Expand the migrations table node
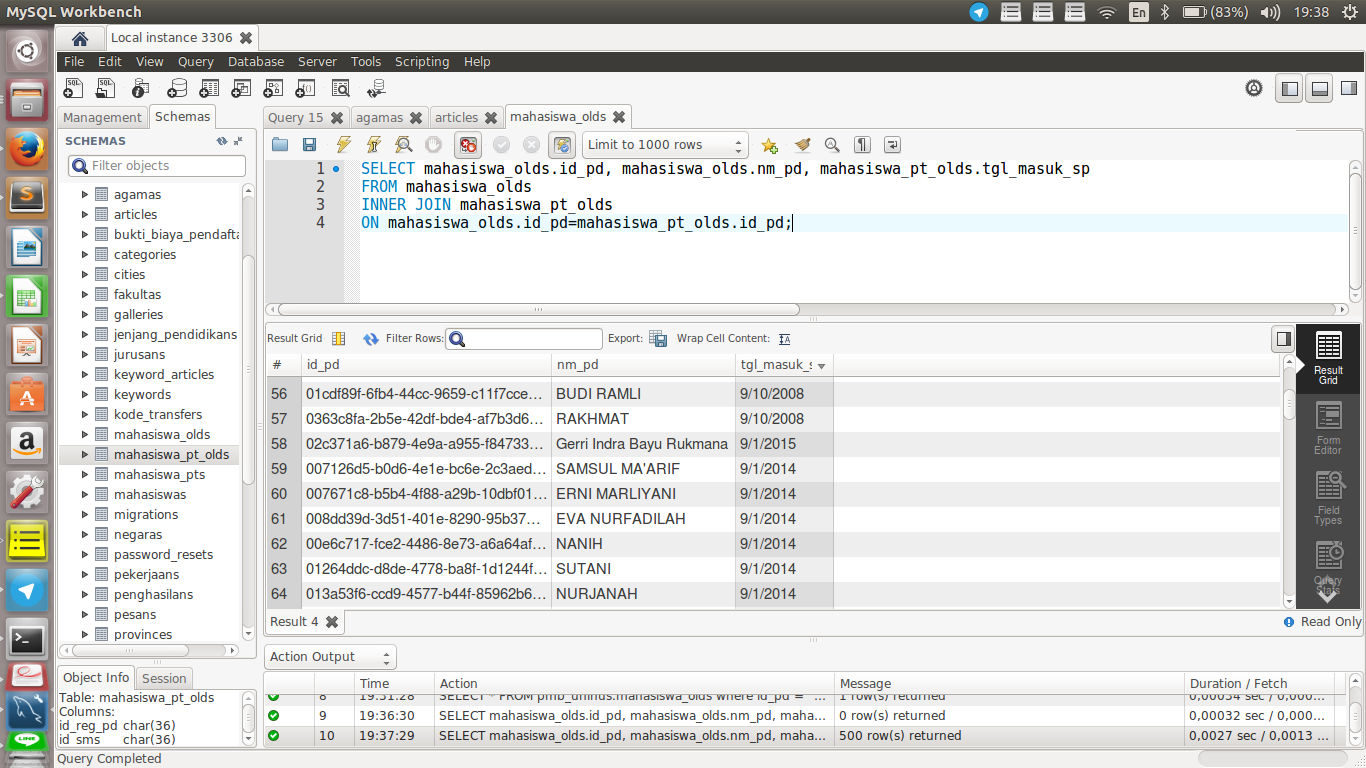 click(x=84, y=515)
